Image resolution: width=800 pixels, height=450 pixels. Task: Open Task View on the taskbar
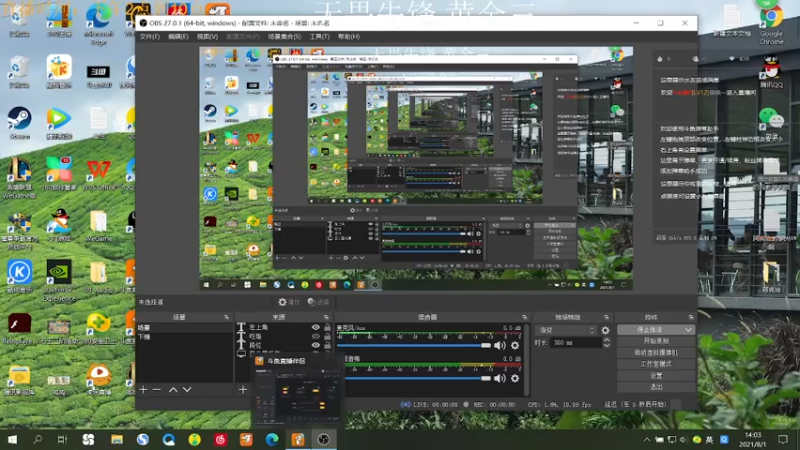[x=62, y=439]
